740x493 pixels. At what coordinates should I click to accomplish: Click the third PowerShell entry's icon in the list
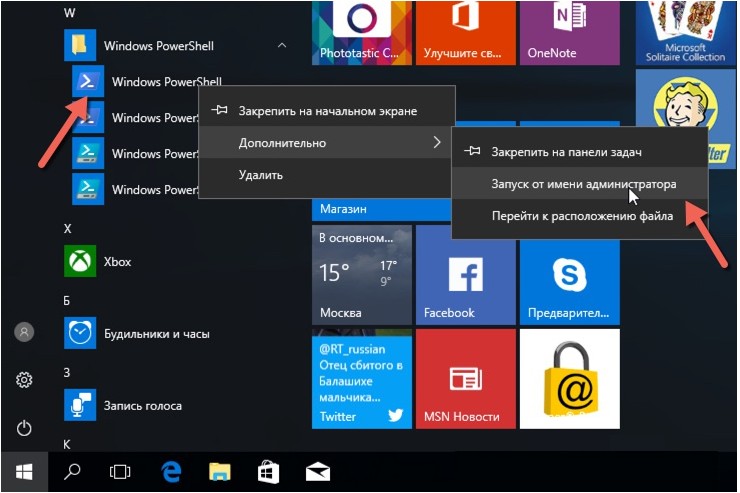pyautogui.click(x=88, y=153)
